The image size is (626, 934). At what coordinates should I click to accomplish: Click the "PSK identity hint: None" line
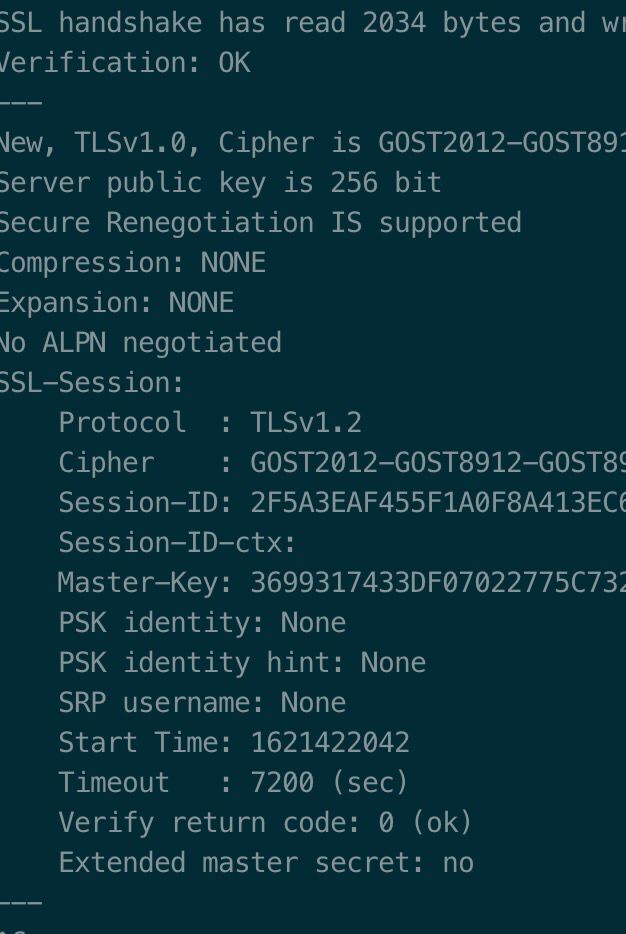[242, 663]
